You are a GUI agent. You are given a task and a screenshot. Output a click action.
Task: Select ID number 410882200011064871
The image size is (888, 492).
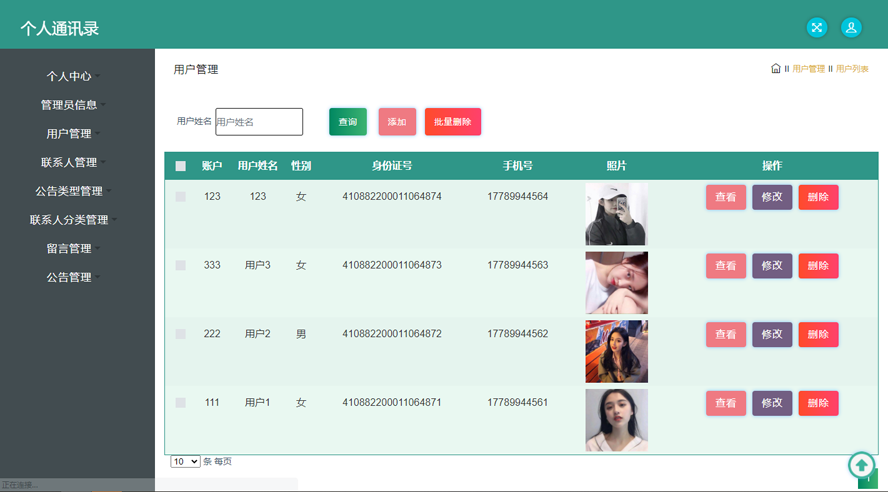pos(392,403)
